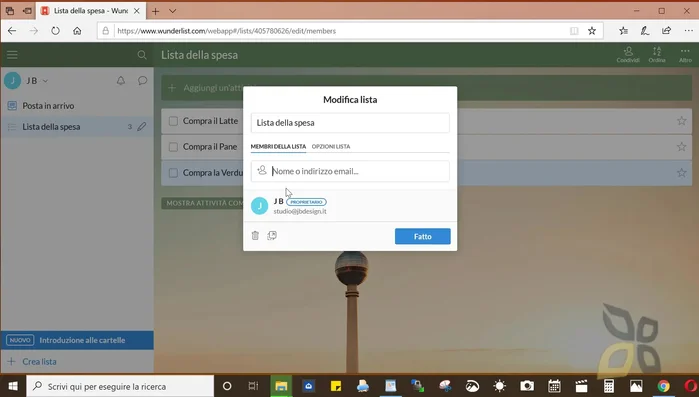This screenshot has width=699, height=397.
Task: Open the browser home page
Action: tap(77, 31)
